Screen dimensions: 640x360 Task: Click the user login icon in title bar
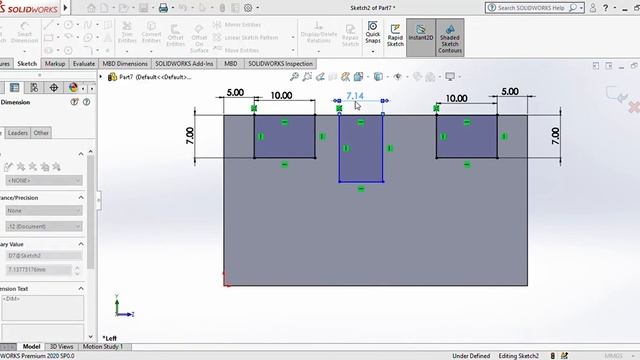tap(593, 8)
